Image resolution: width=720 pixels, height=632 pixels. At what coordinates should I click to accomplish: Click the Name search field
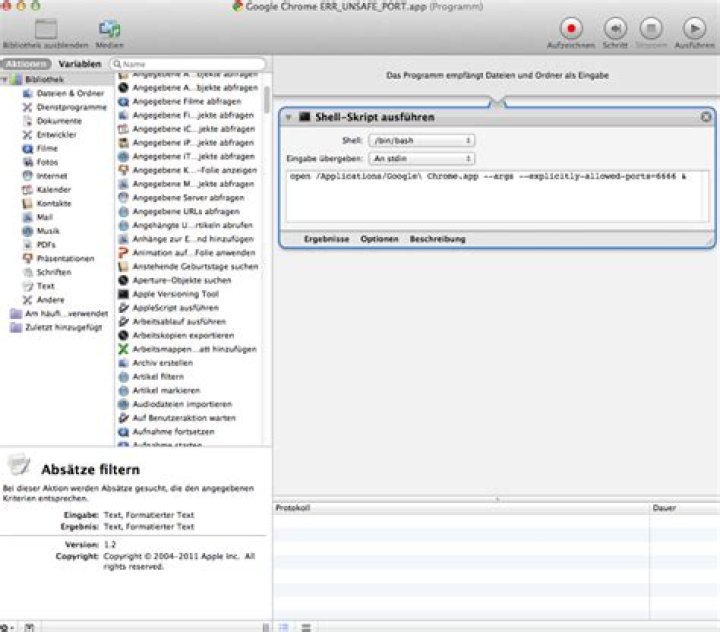188,64
